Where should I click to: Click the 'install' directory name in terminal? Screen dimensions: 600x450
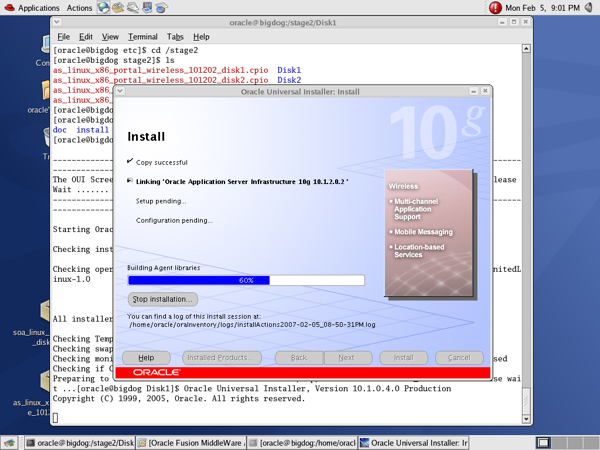[x=93, y=130]
